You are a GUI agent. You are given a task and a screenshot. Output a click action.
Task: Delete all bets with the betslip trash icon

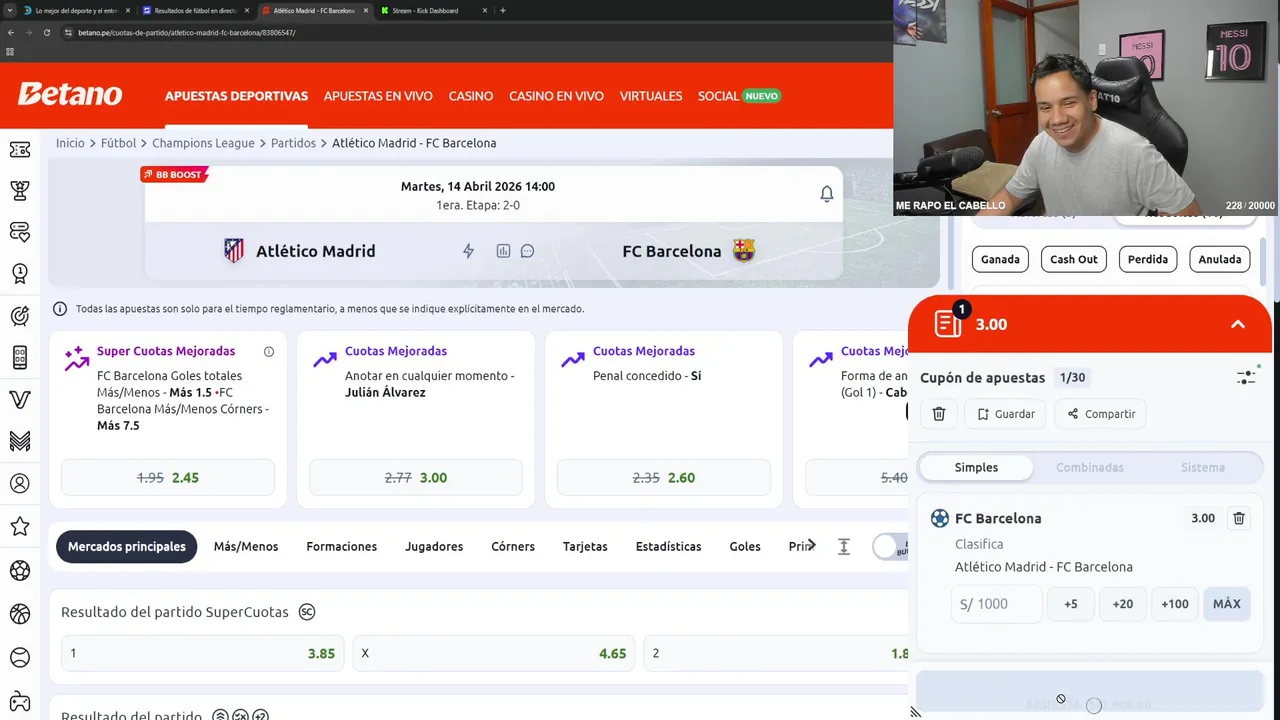point(939,414)
